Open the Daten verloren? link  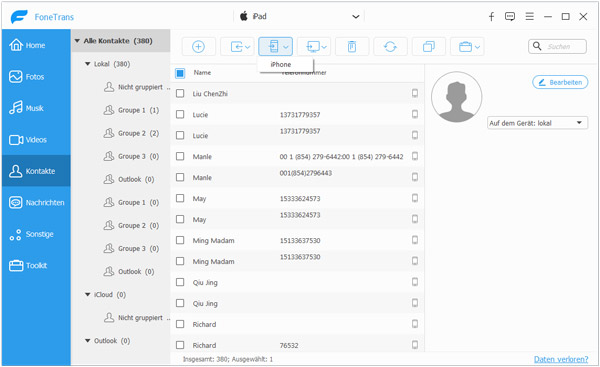561,359
